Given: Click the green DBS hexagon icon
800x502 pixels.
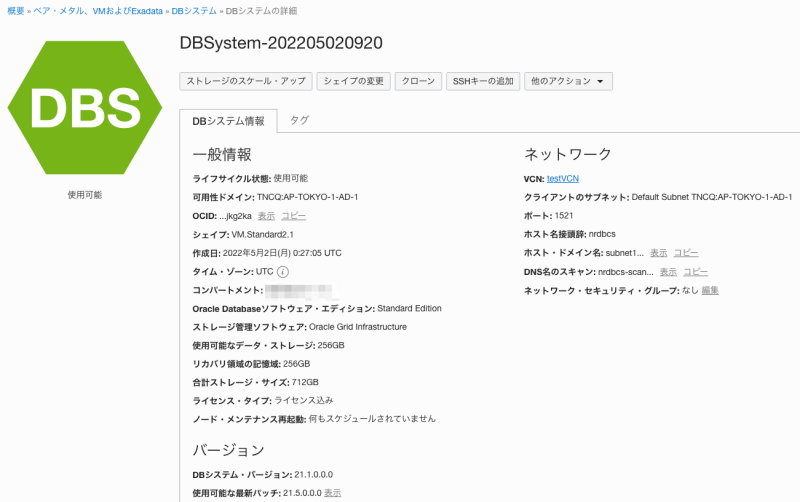Looking at the screenshot, I should click(85, 108).
